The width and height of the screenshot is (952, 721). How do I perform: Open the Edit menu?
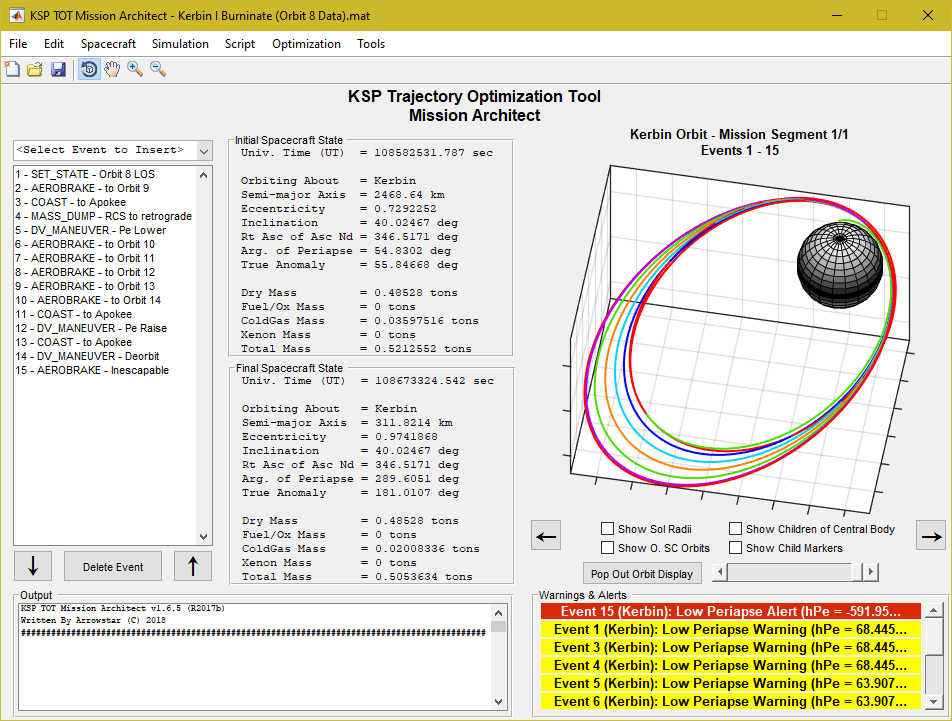coord(53,44)
